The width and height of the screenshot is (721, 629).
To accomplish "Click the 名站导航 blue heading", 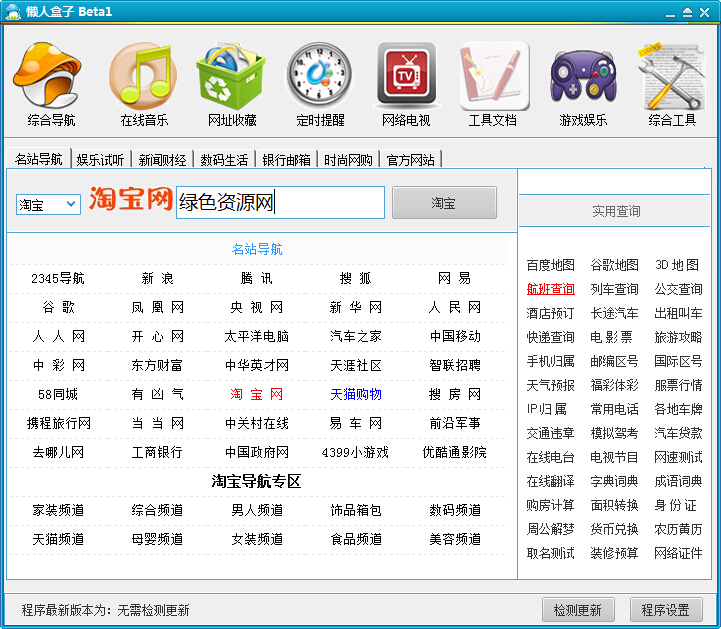I will click(257, 249).
